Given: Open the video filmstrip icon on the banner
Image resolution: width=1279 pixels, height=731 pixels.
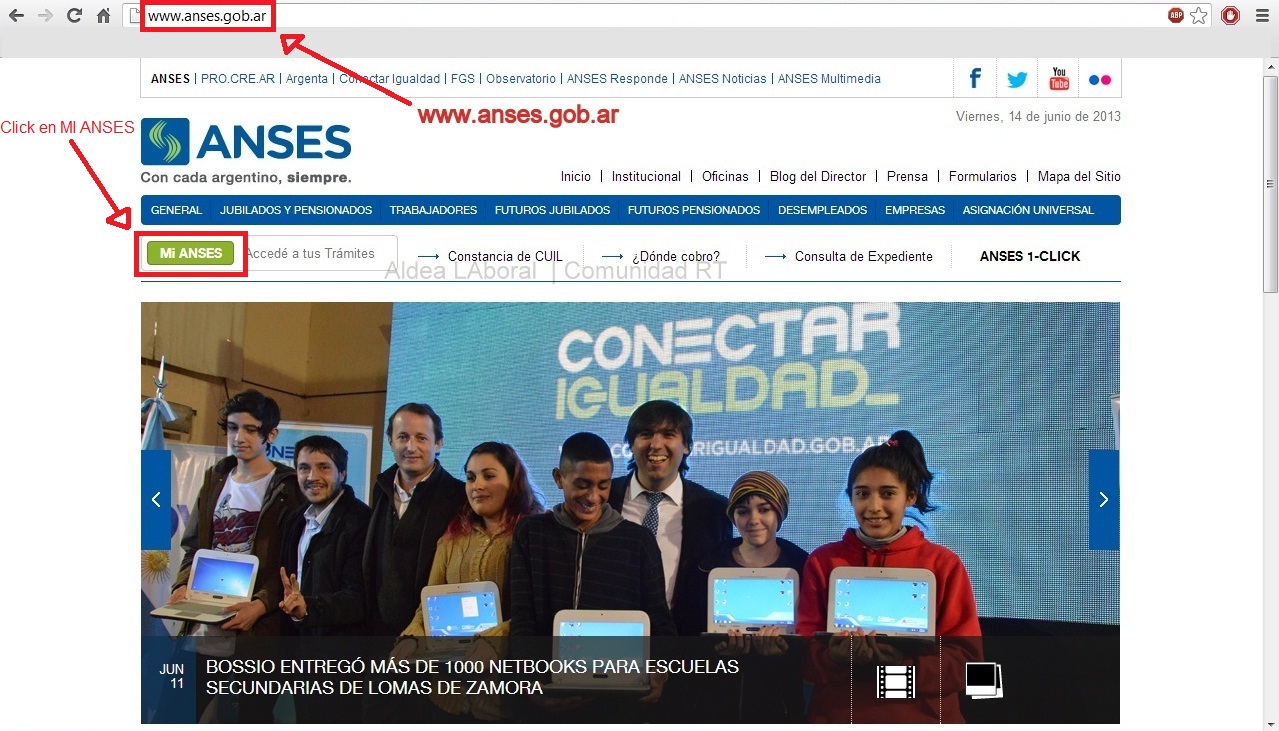Looking at the screenshot, I should coord(896,681).
